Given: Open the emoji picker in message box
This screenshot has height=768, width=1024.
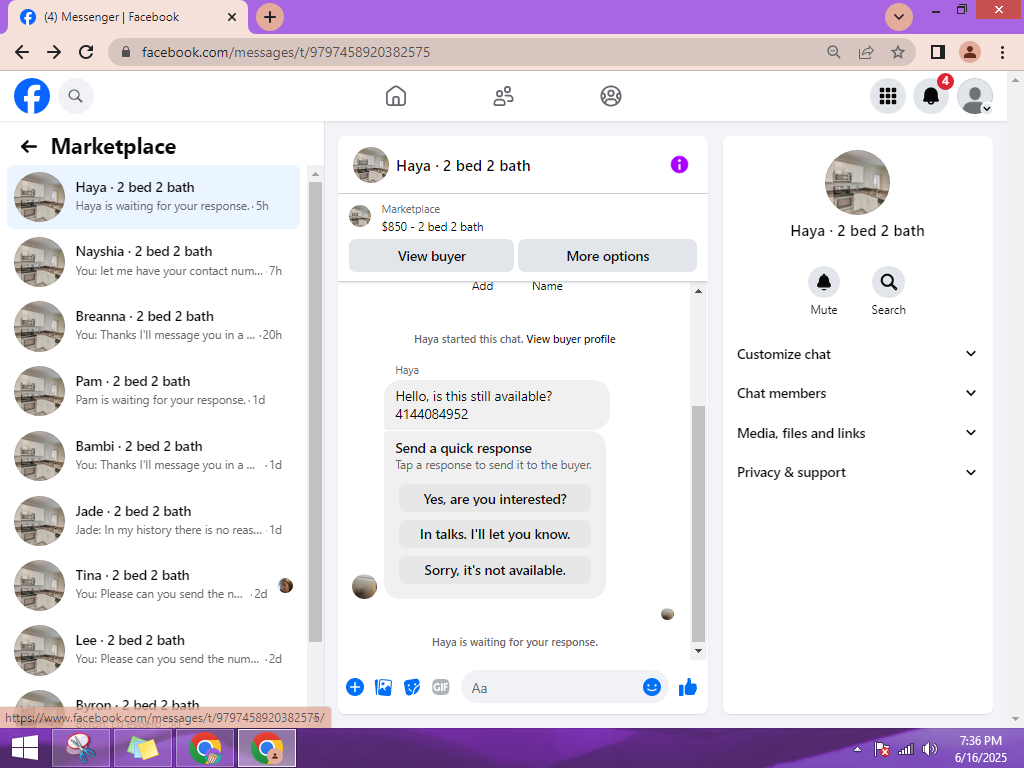Looking at the screenshot, I should click(652, 687).
